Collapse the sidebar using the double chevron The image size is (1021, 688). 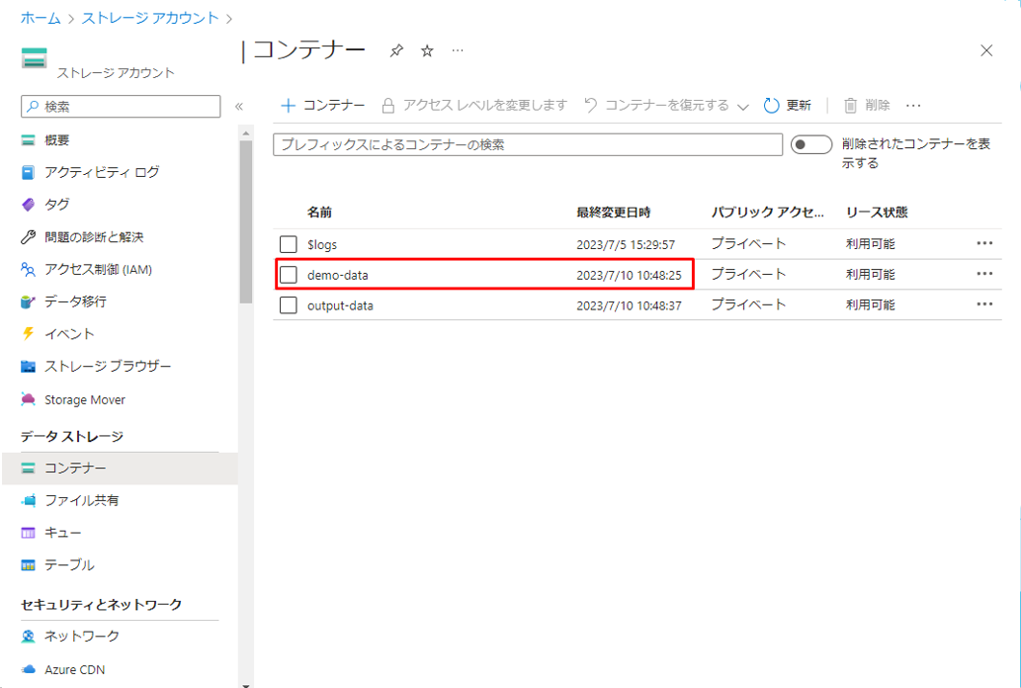[239, 106]
